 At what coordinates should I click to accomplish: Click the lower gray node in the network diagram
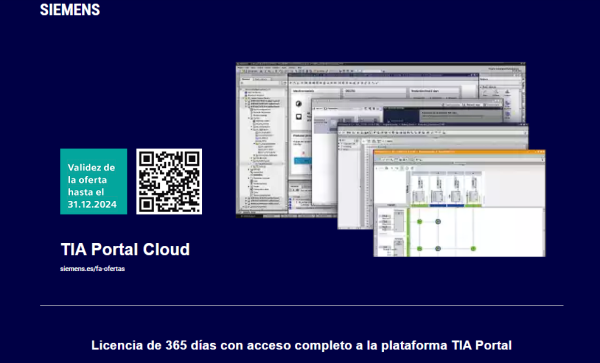click(438, 249)
